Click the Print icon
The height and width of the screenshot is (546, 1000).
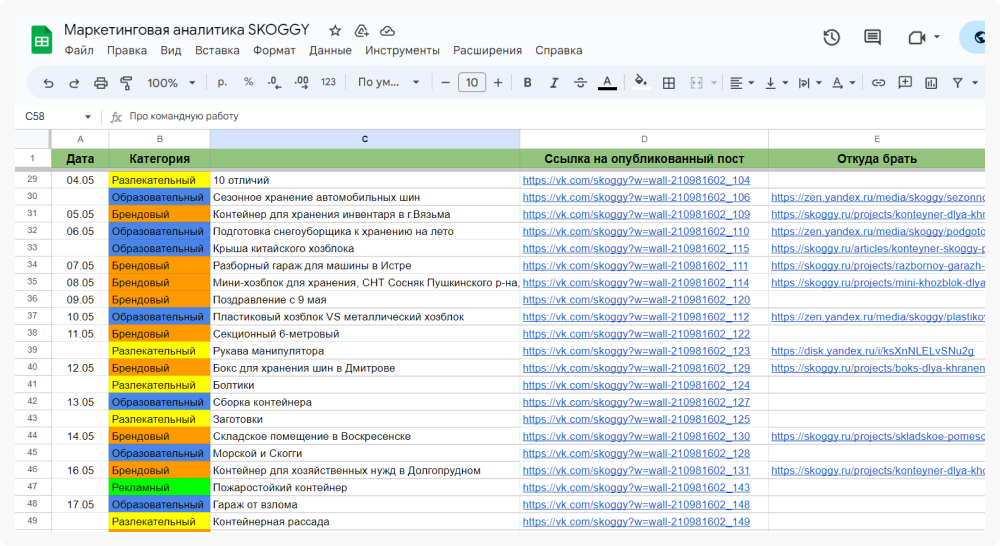100,83
